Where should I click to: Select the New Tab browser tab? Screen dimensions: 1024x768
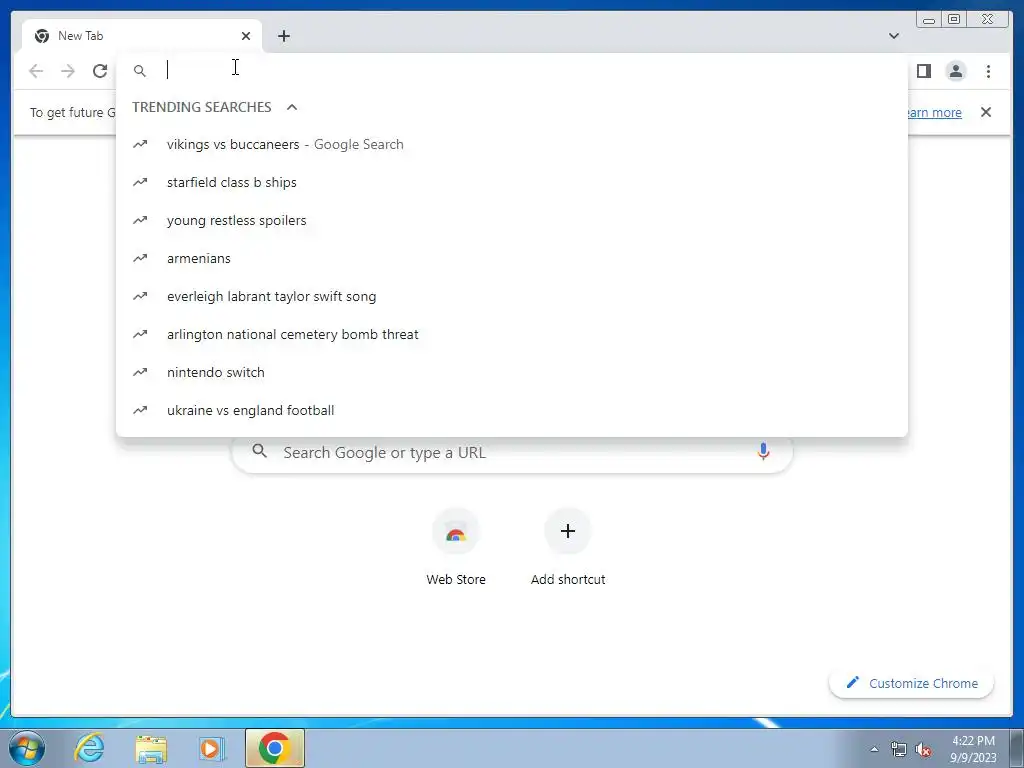click(x=142, y=36)
